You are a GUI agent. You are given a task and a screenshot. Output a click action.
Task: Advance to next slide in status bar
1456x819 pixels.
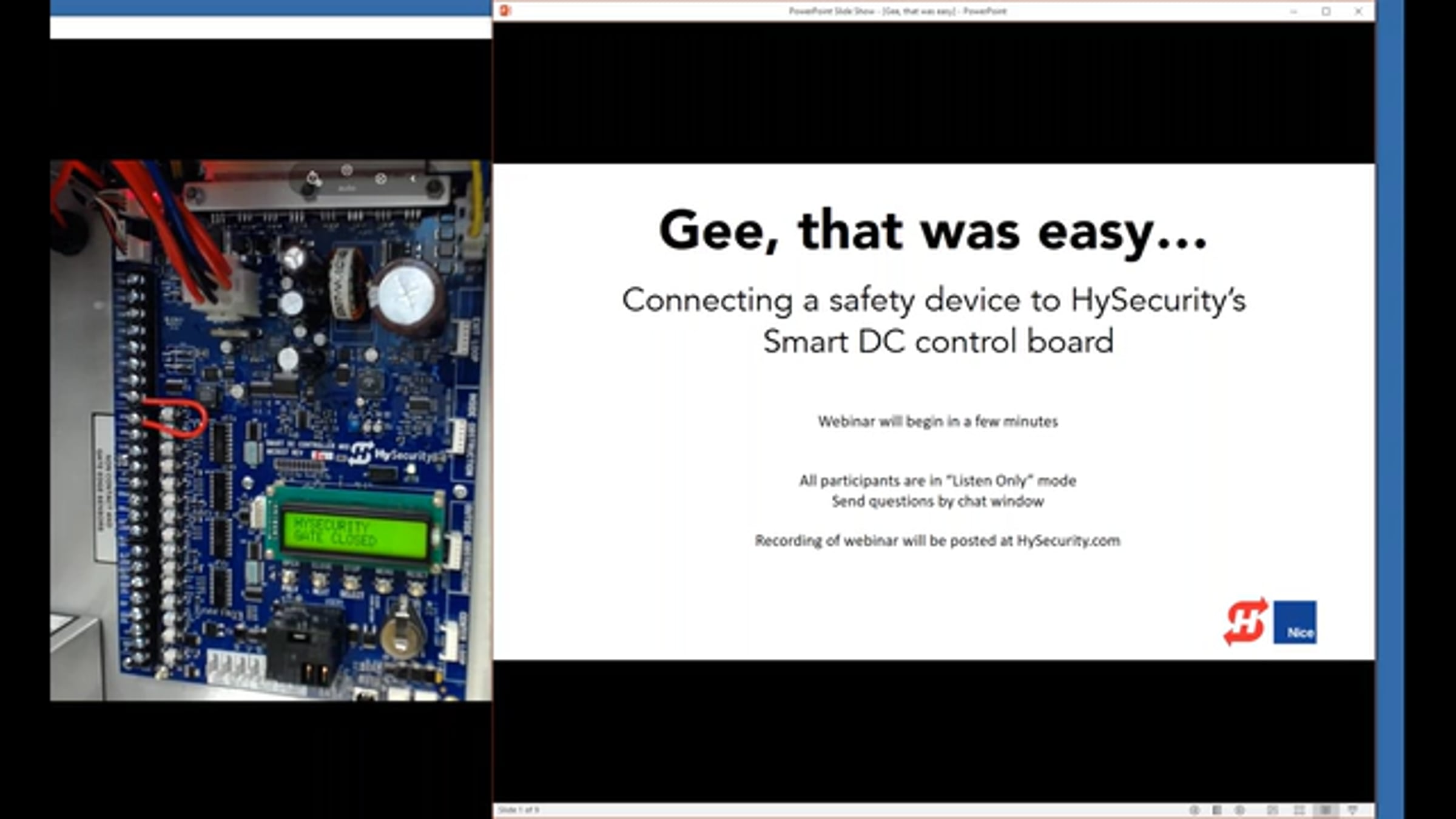pos(1239,810)
